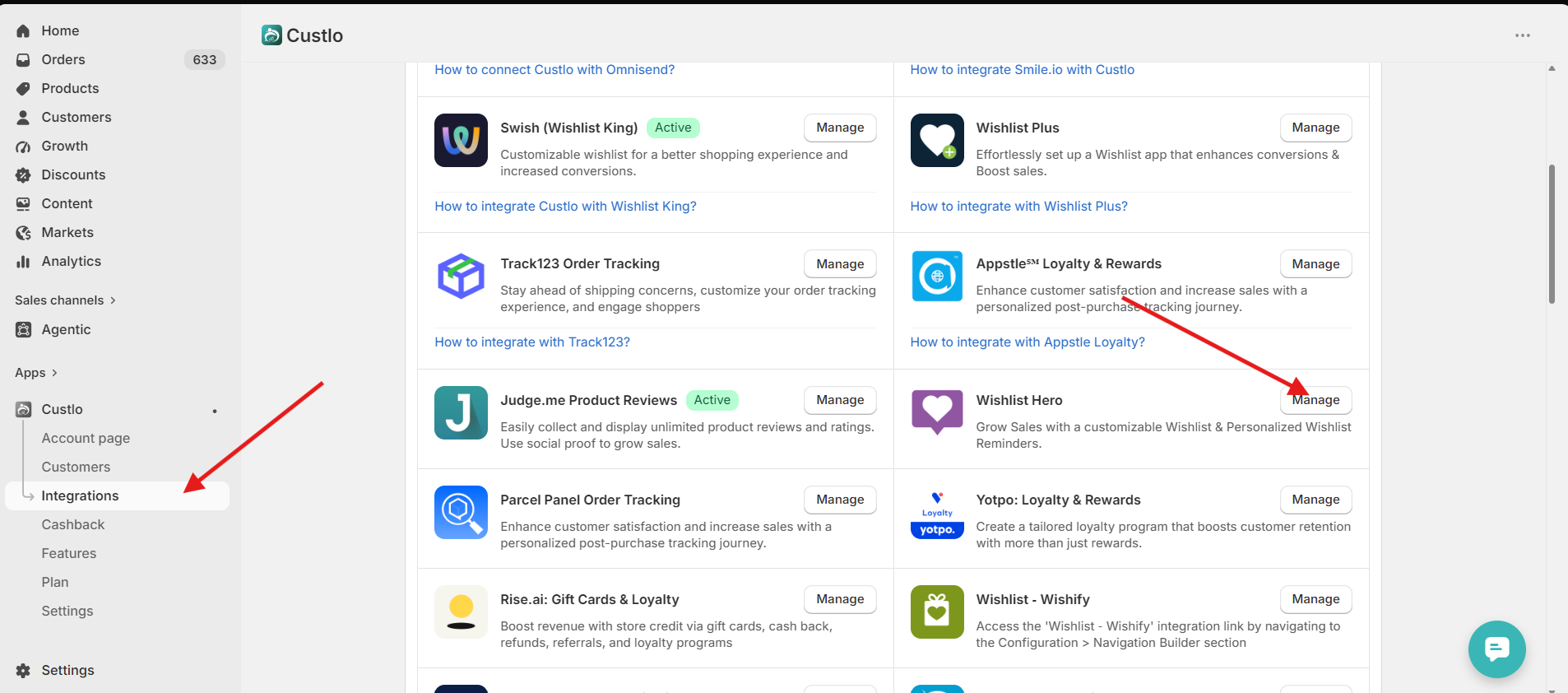Click the Settings gear icon
This screenshot has height=693, width=1568.
tap(23, 670)
